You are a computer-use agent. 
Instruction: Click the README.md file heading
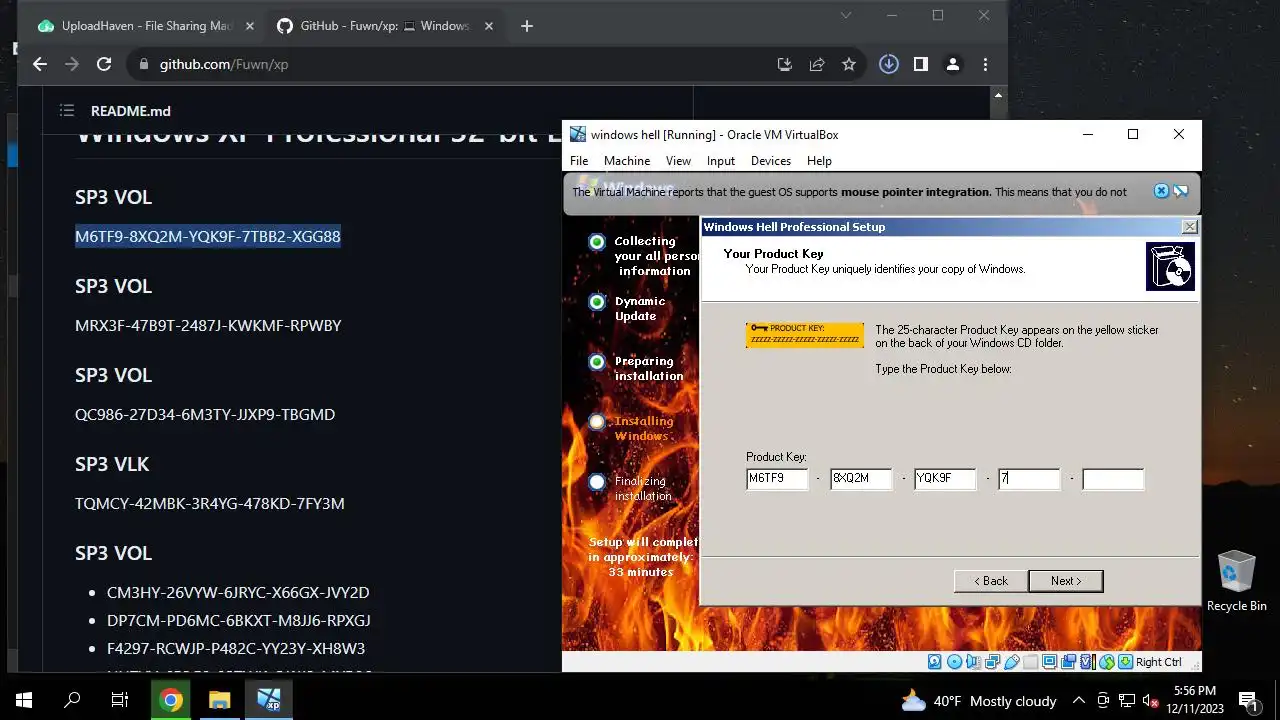(x=130, y=111)
